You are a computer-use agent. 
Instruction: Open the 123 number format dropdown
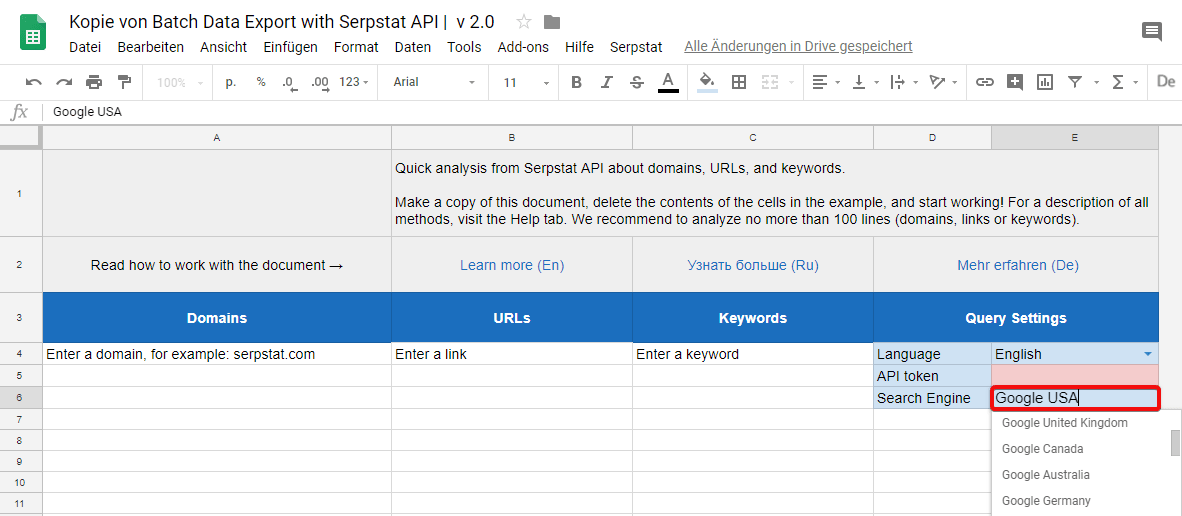coord(354,83)
